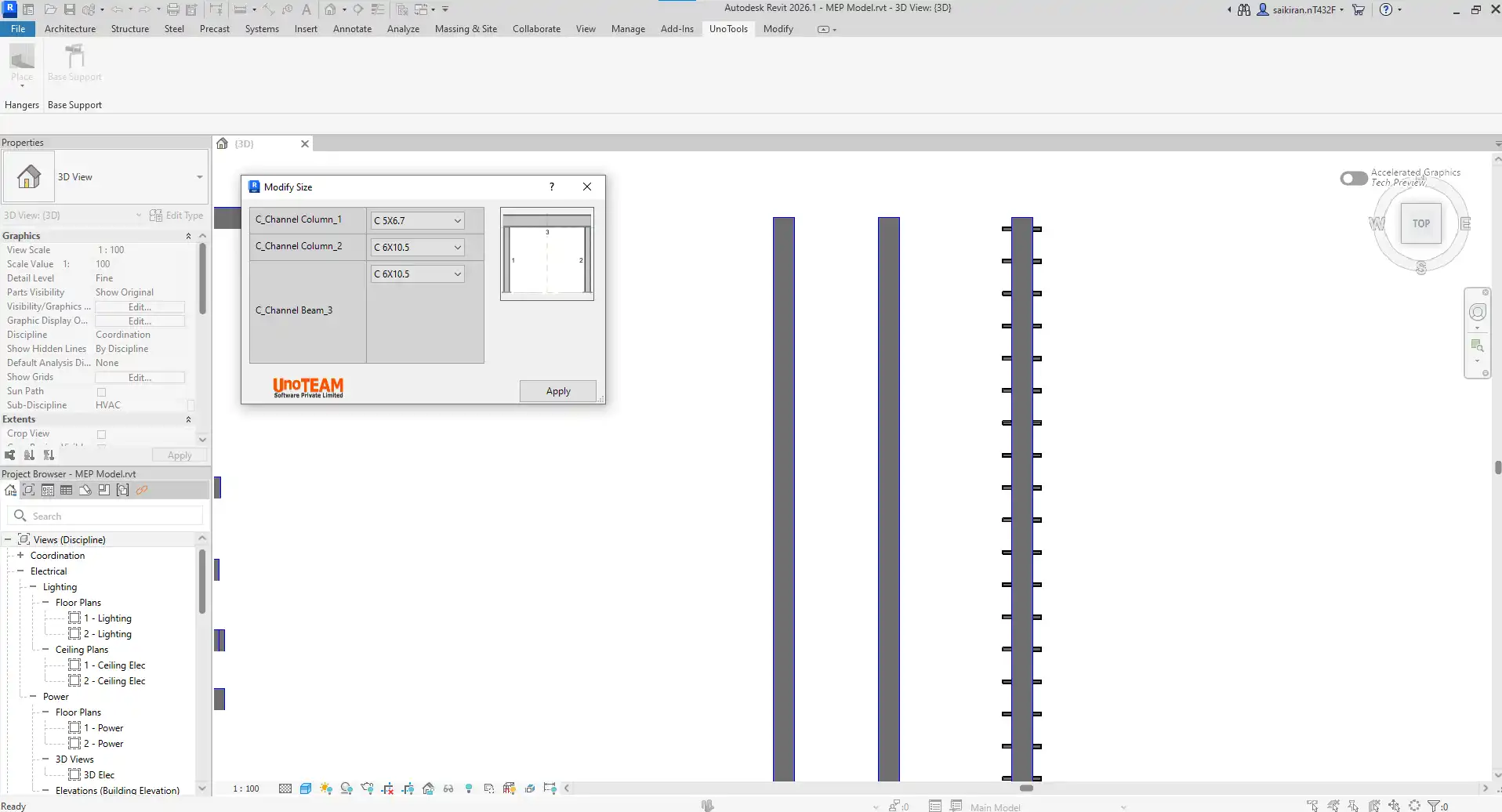Image resolution: width=1502 pixels, height=812 pixels.
Task: Check the Crop View checkbox
Action: 101,434
